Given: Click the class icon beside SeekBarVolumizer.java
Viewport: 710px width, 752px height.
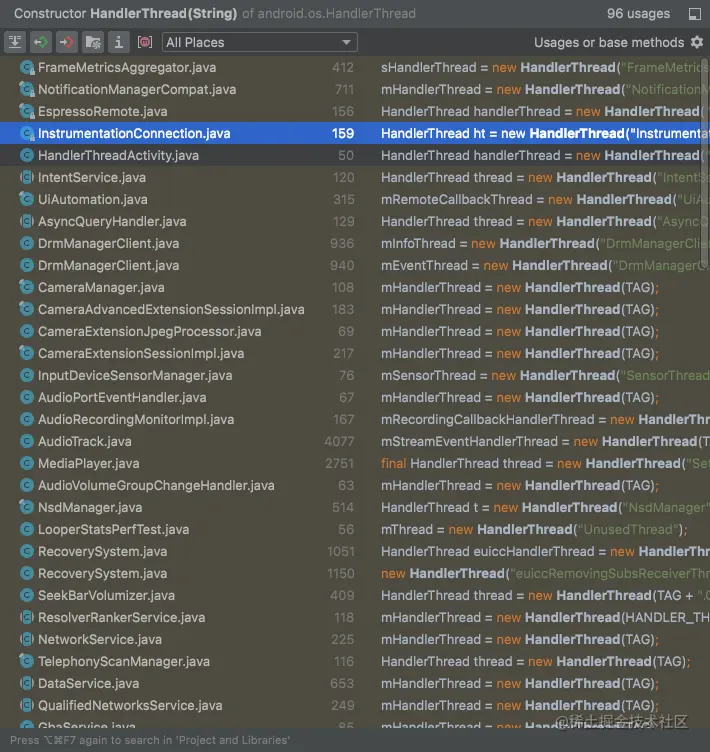Looking at the screenshot, I should 27,595.
